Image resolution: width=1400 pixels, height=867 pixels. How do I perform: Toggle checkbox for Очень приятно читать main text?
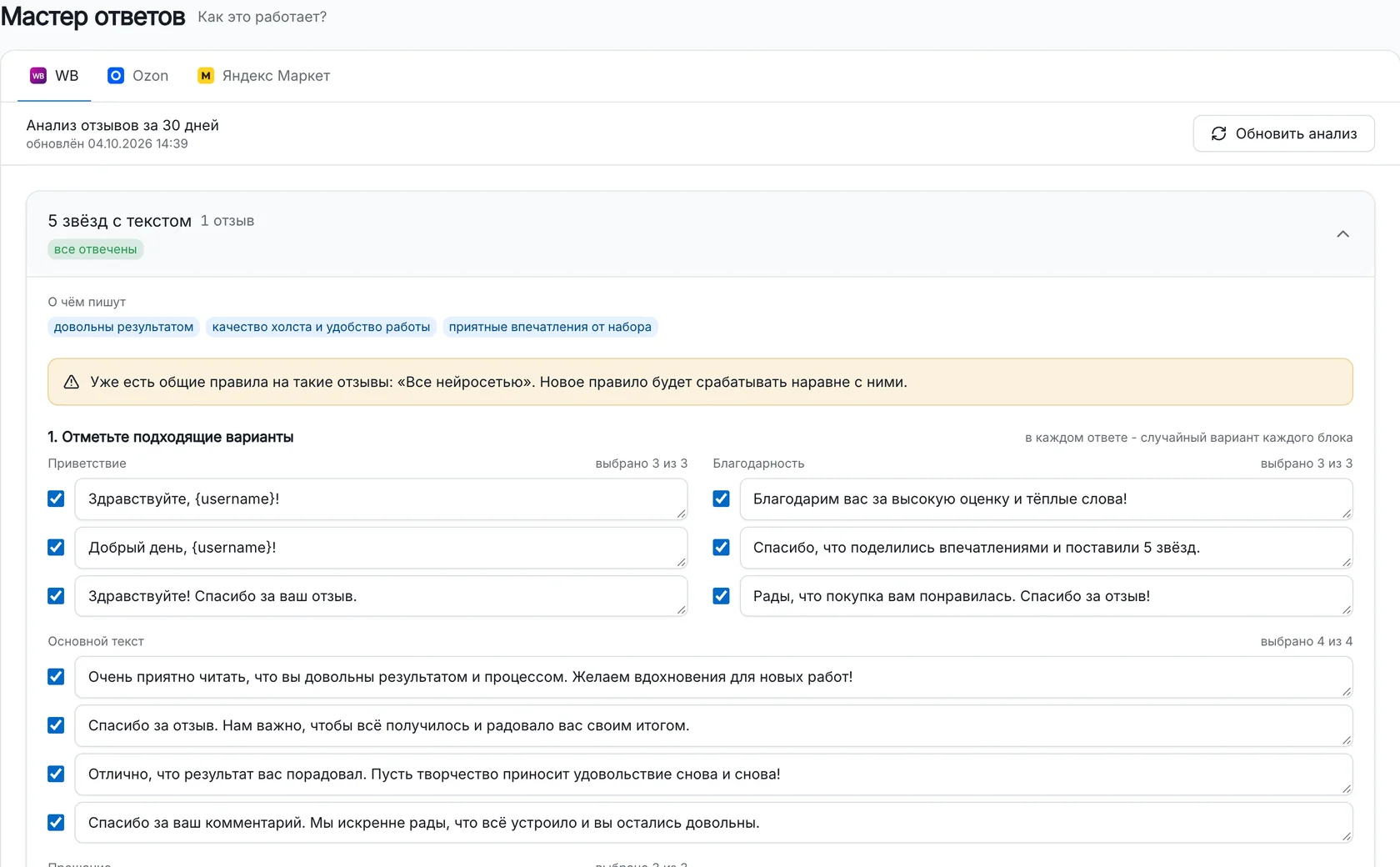tap(56, 677)
